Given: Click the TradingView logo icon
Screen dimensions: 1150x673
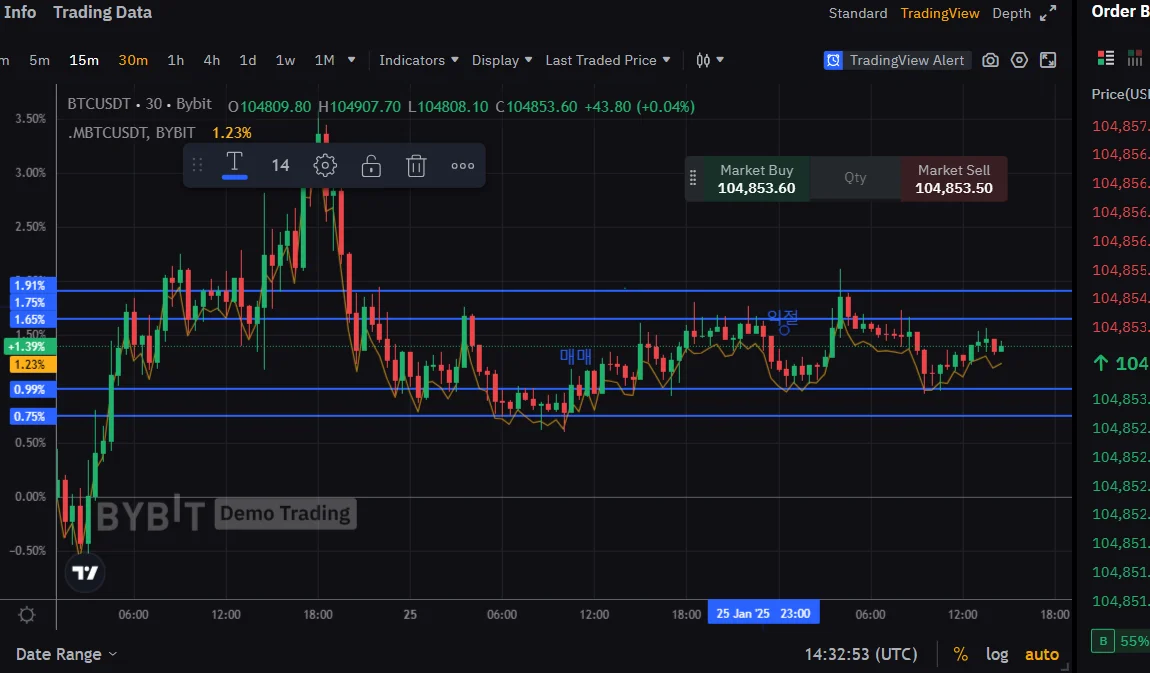Looking at the screenshot, I should pyautogui.click(x=85, y=573).
